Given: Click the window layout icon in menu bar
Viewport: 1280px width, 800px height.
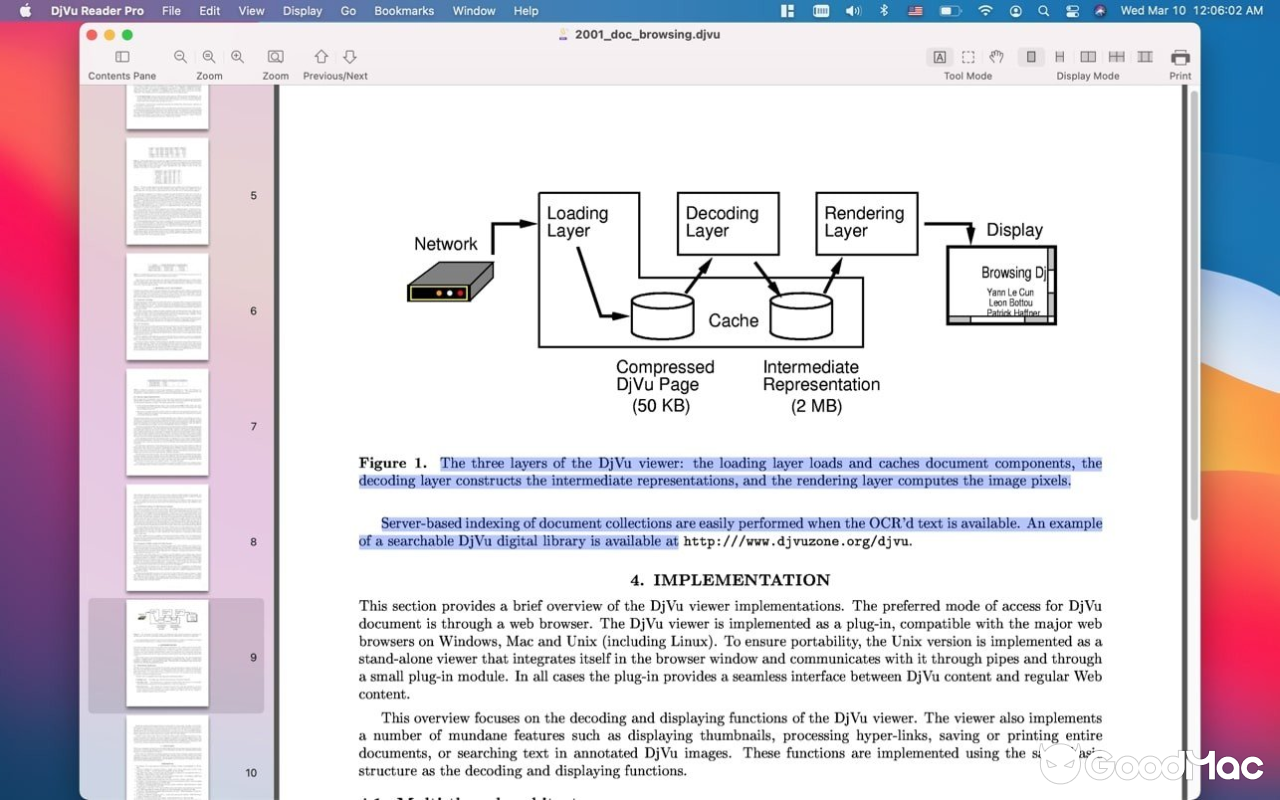Looking at the screenshot, I should tap(787, 11).
